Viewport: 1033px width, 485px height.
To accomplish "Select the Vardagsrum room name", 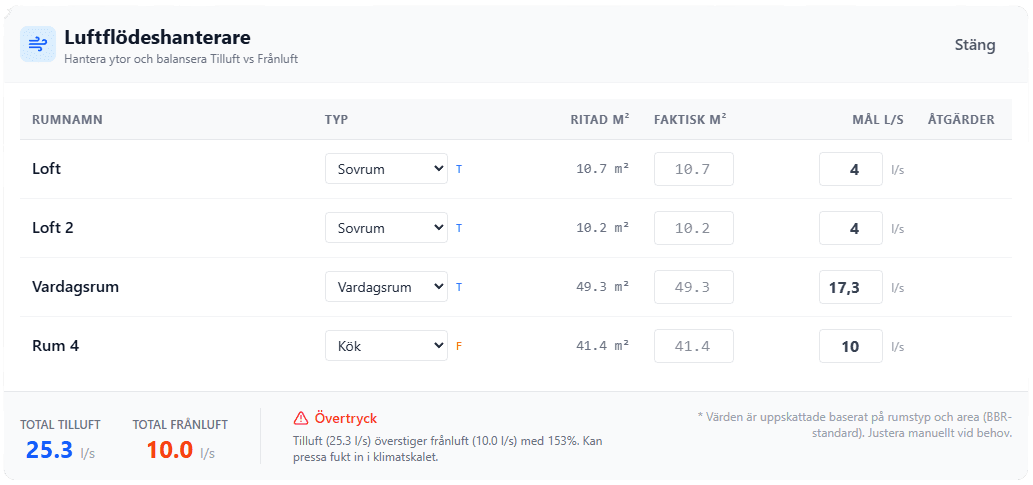I will tap(76, 287).
